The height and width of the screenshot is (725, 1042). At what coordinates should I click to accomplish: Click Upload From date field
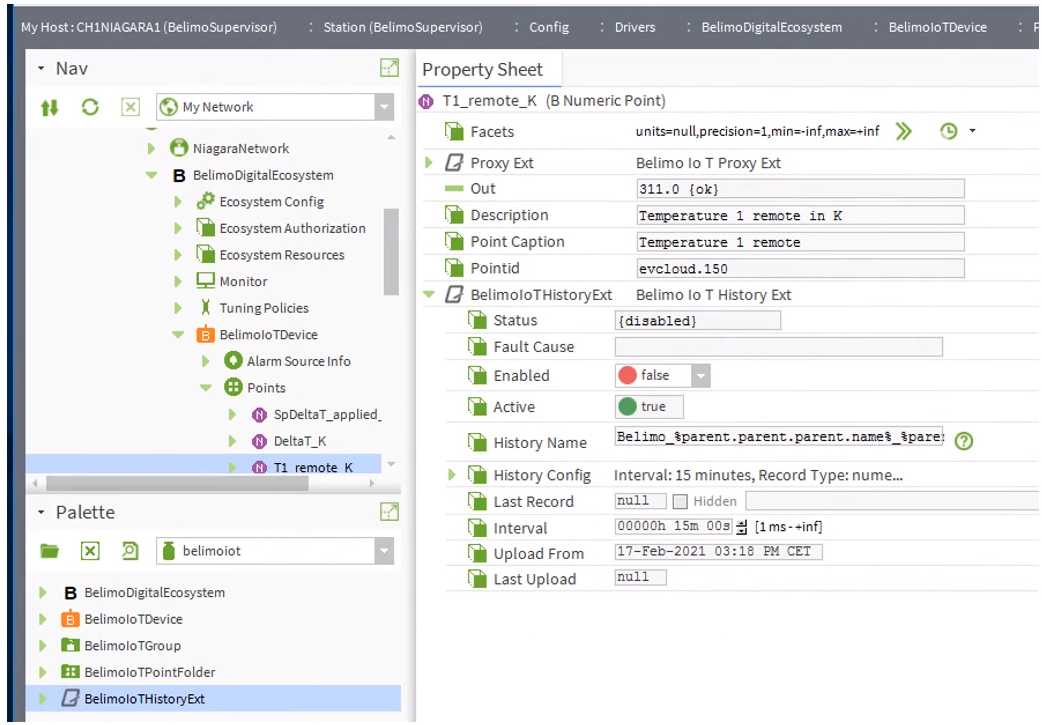pos(718,552)
